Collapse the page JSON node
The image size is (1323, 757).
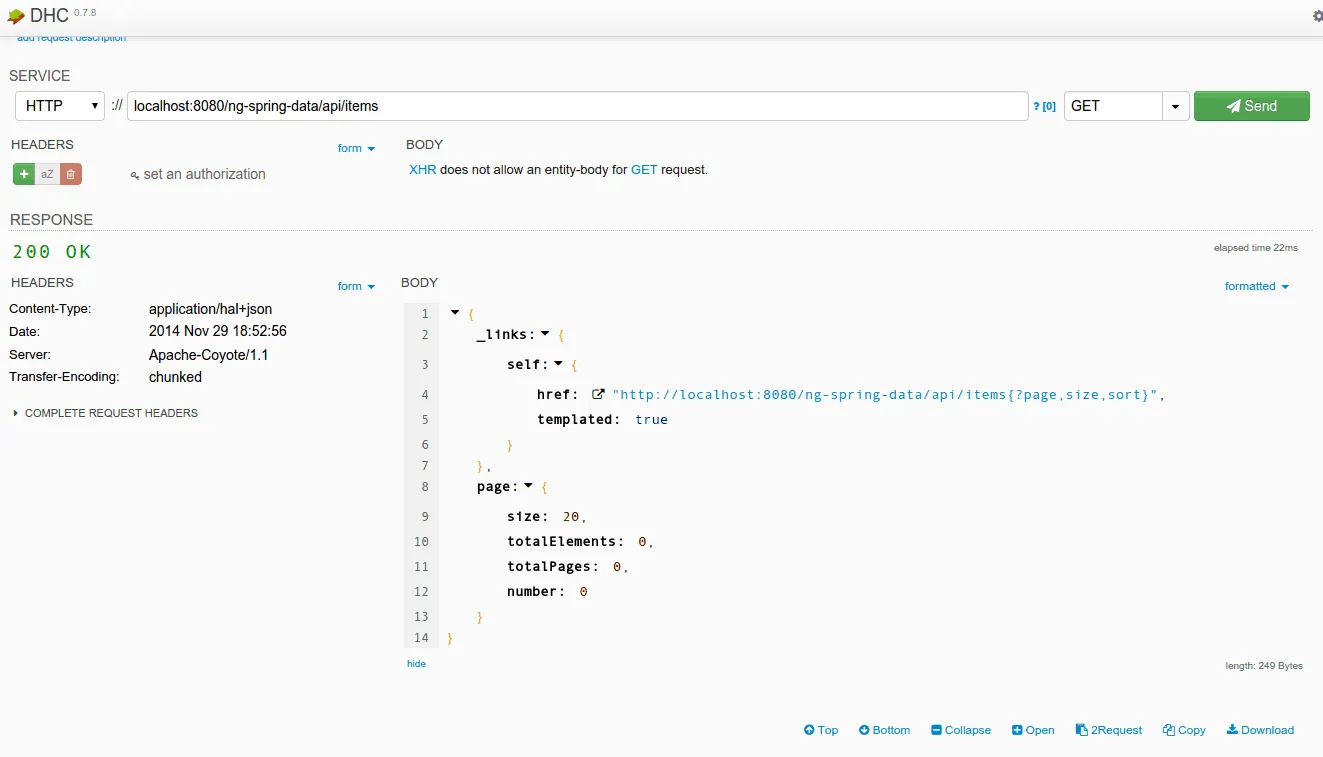[528, 486]
